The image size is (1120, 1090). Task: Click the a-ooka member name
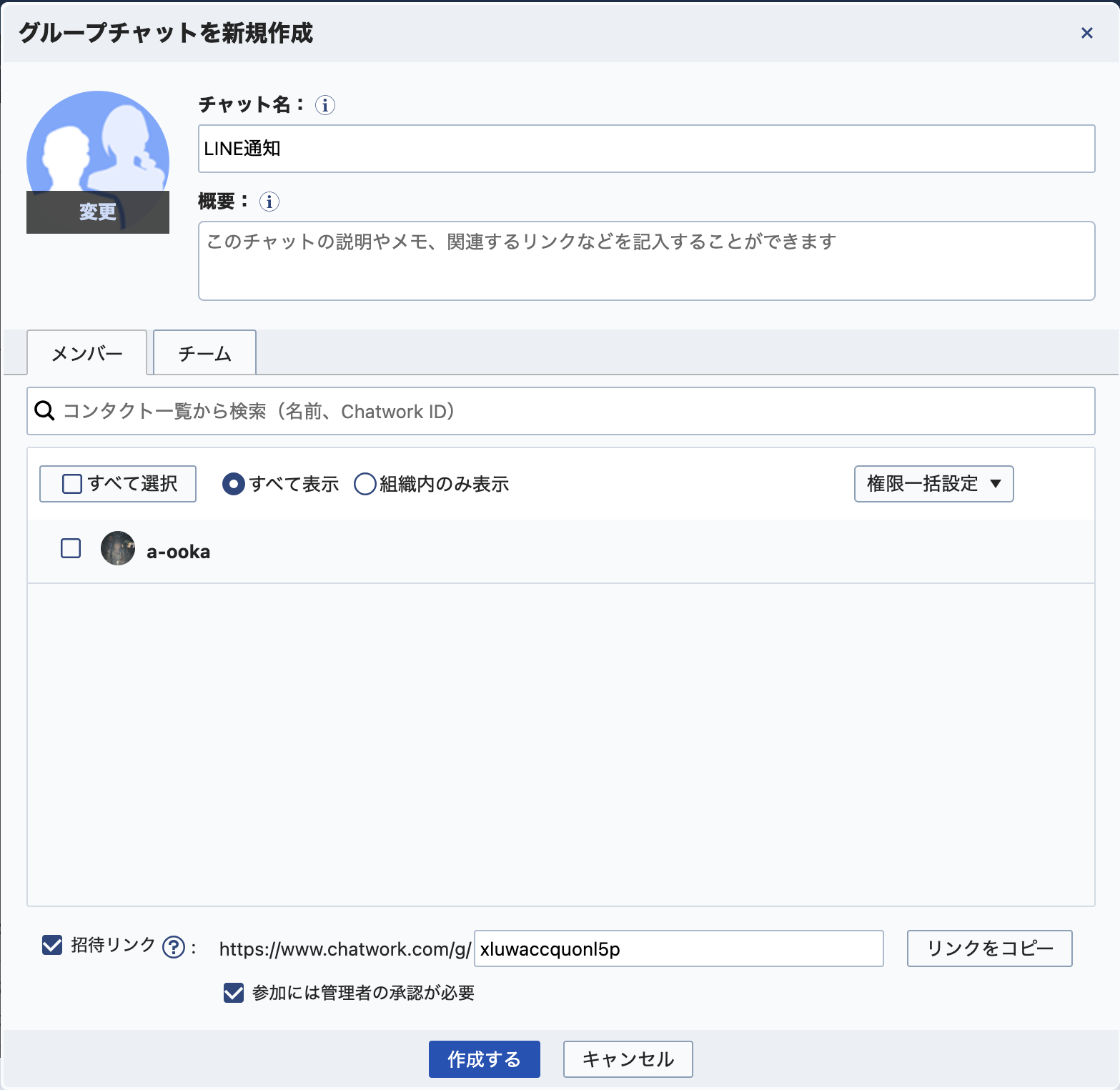coord(179,552)
